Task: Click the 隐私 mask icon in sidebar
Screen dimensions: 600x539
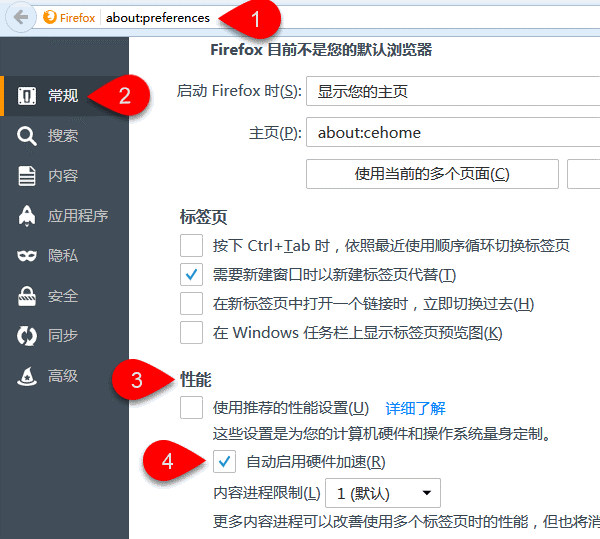Action: (27, 256)
